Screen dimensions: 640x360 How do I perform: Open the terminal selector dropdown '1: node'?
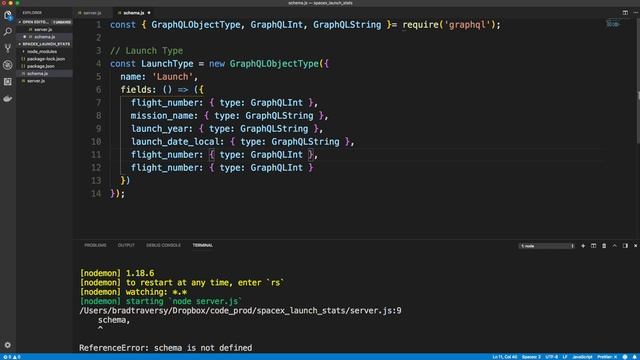coord(547,246)
